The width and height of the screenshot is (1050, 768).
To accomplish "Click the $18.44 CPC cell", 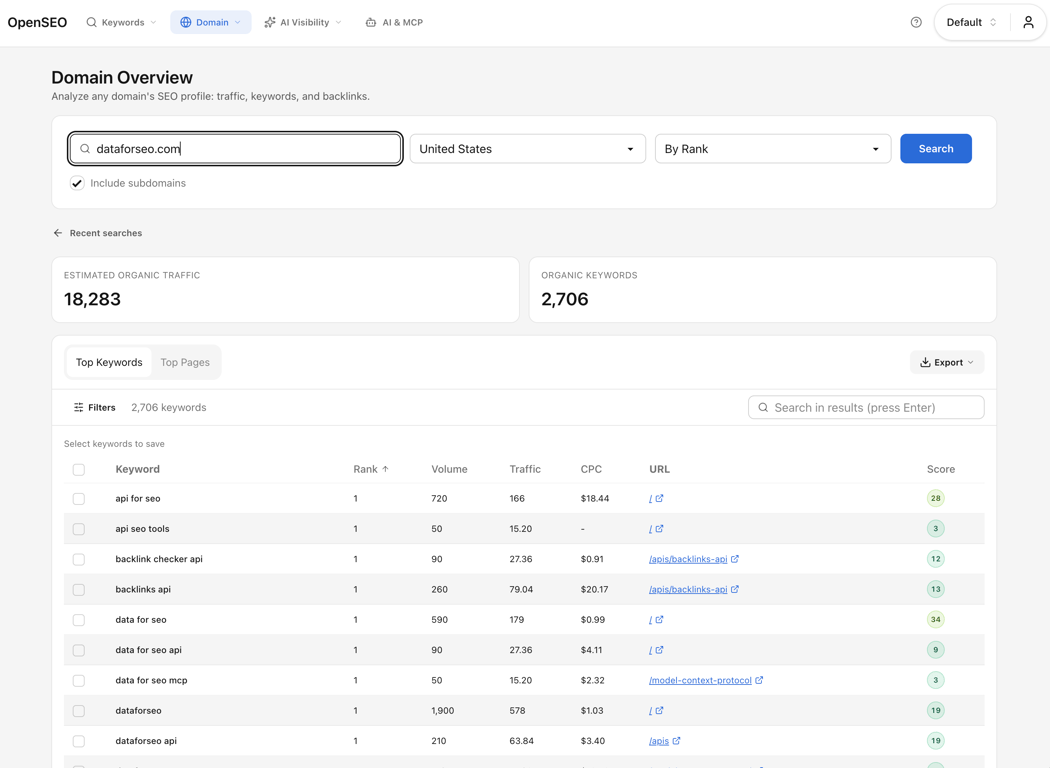I will [x=595, y=498].
